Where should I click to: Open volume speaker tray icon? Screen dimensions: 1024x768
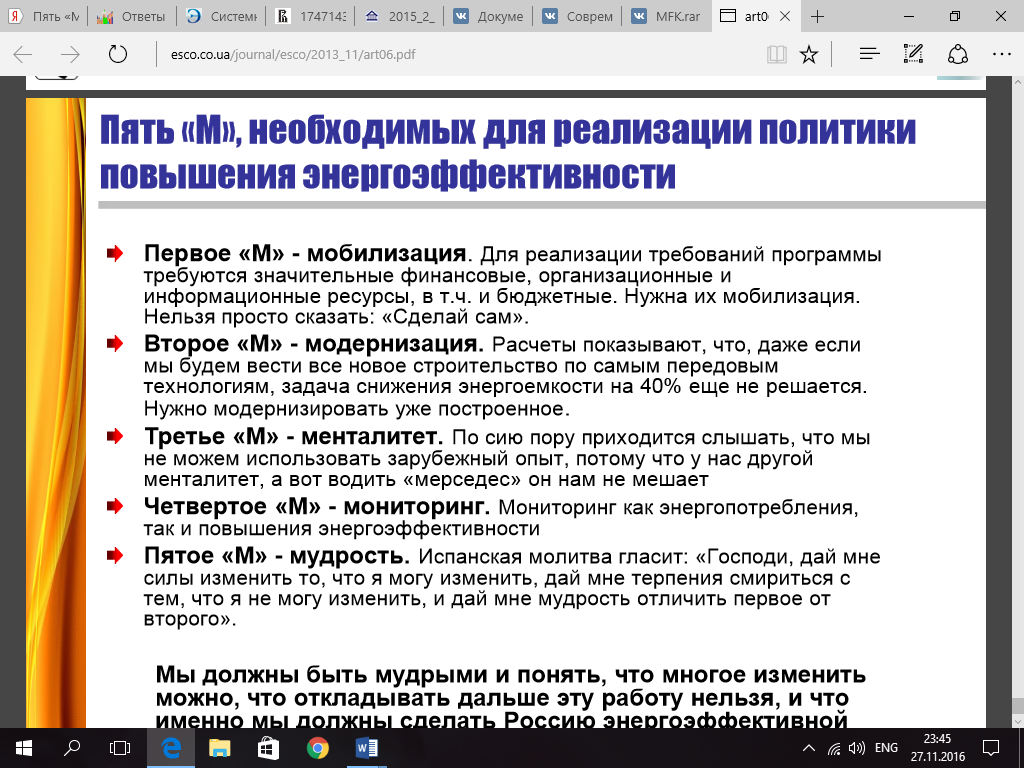click(856, 748)
